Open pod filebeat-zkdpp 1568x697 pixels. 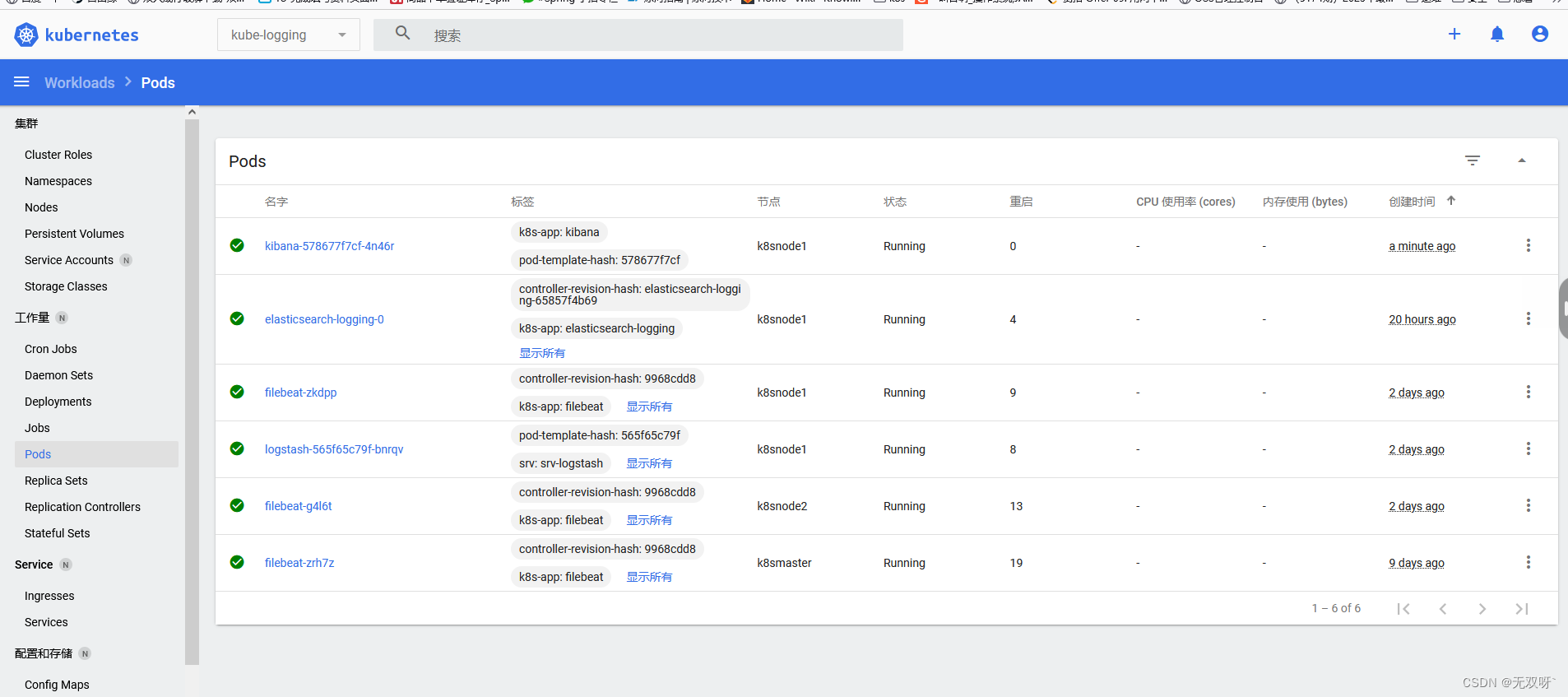coord(300,393)
